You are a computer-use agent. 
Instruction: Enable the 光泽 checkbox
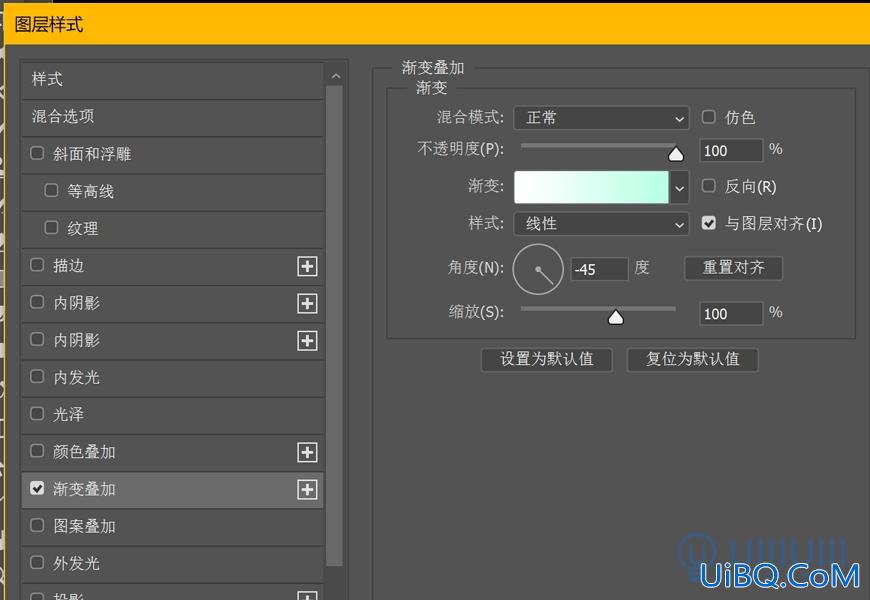(37, 414)
